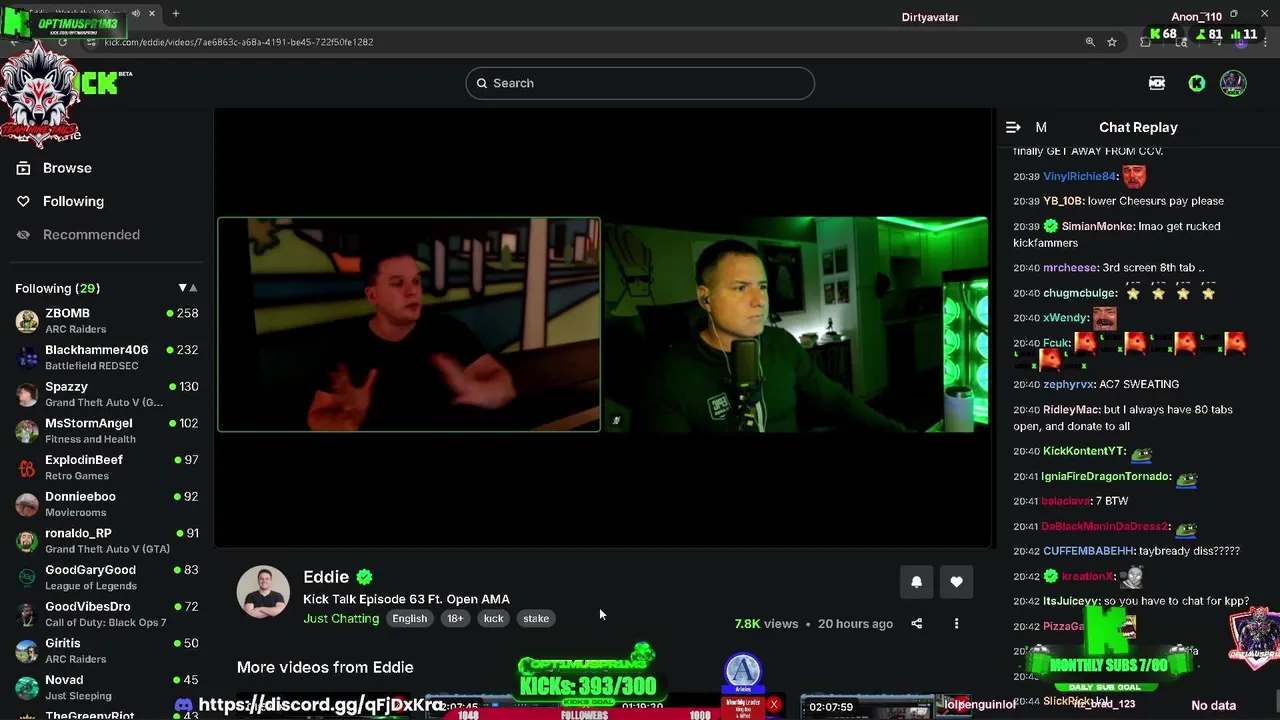This screenshot has width=1280, height=720.
Task: Click the Recommended eye icon in sidebar
Action: point(23,234)
